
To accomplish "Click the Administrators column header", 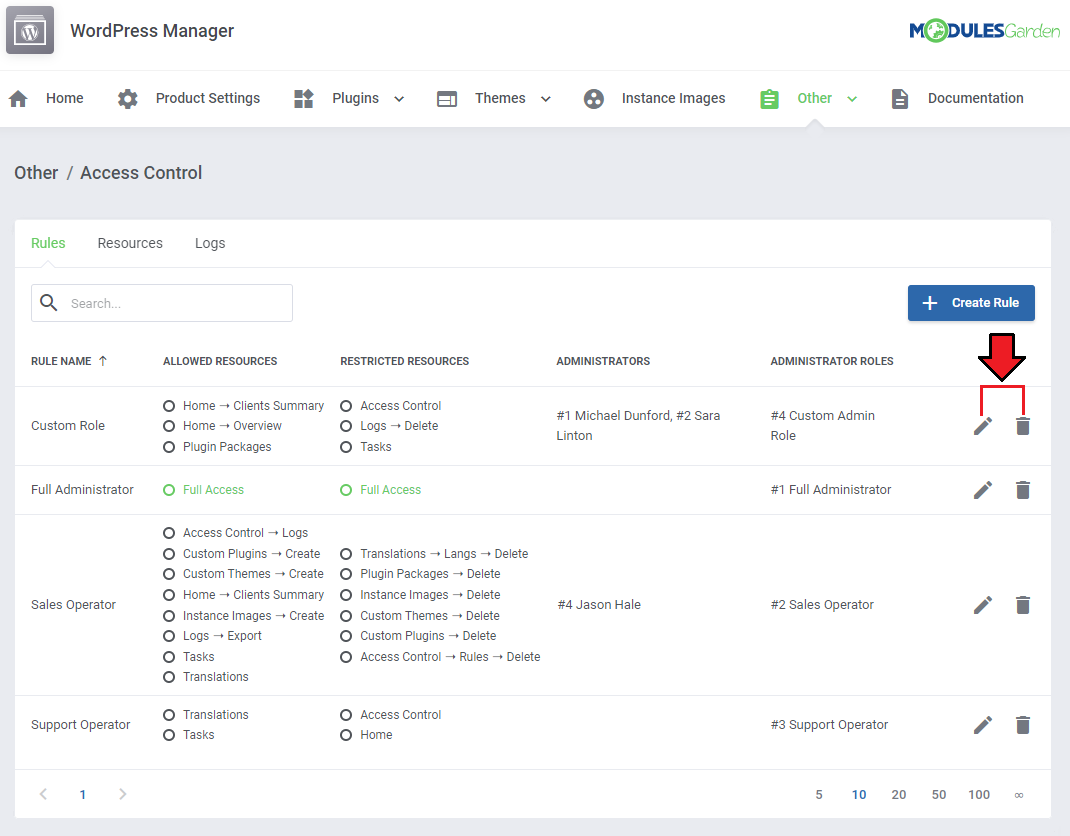I will [x=603, y=361].
